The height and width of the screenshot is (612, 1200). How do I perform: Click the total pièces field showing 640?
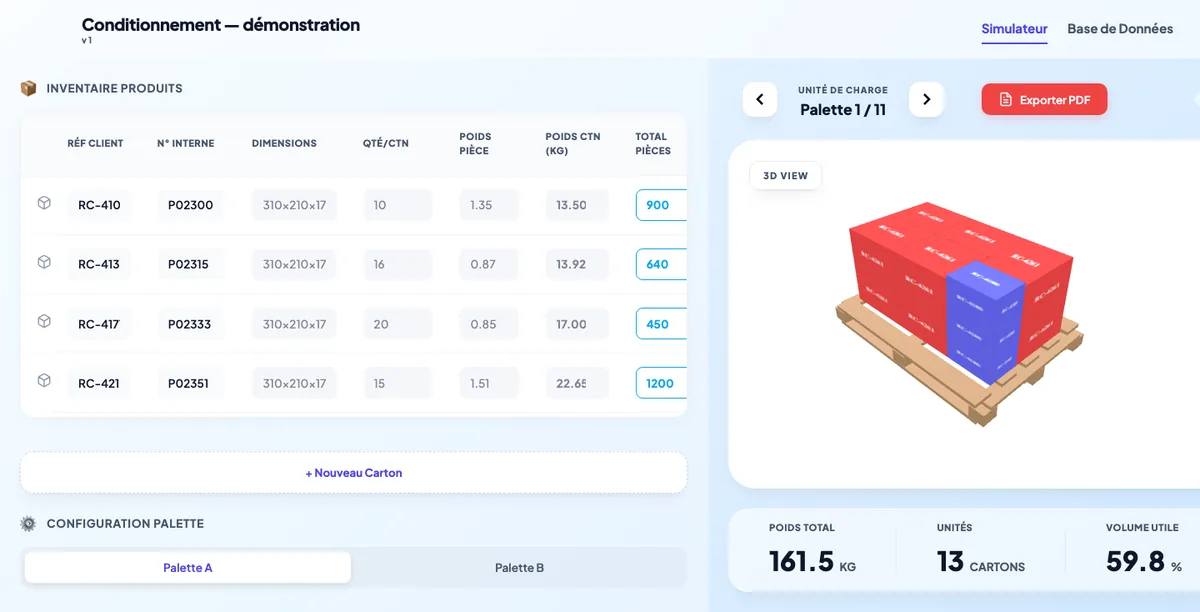coord(661,264)
